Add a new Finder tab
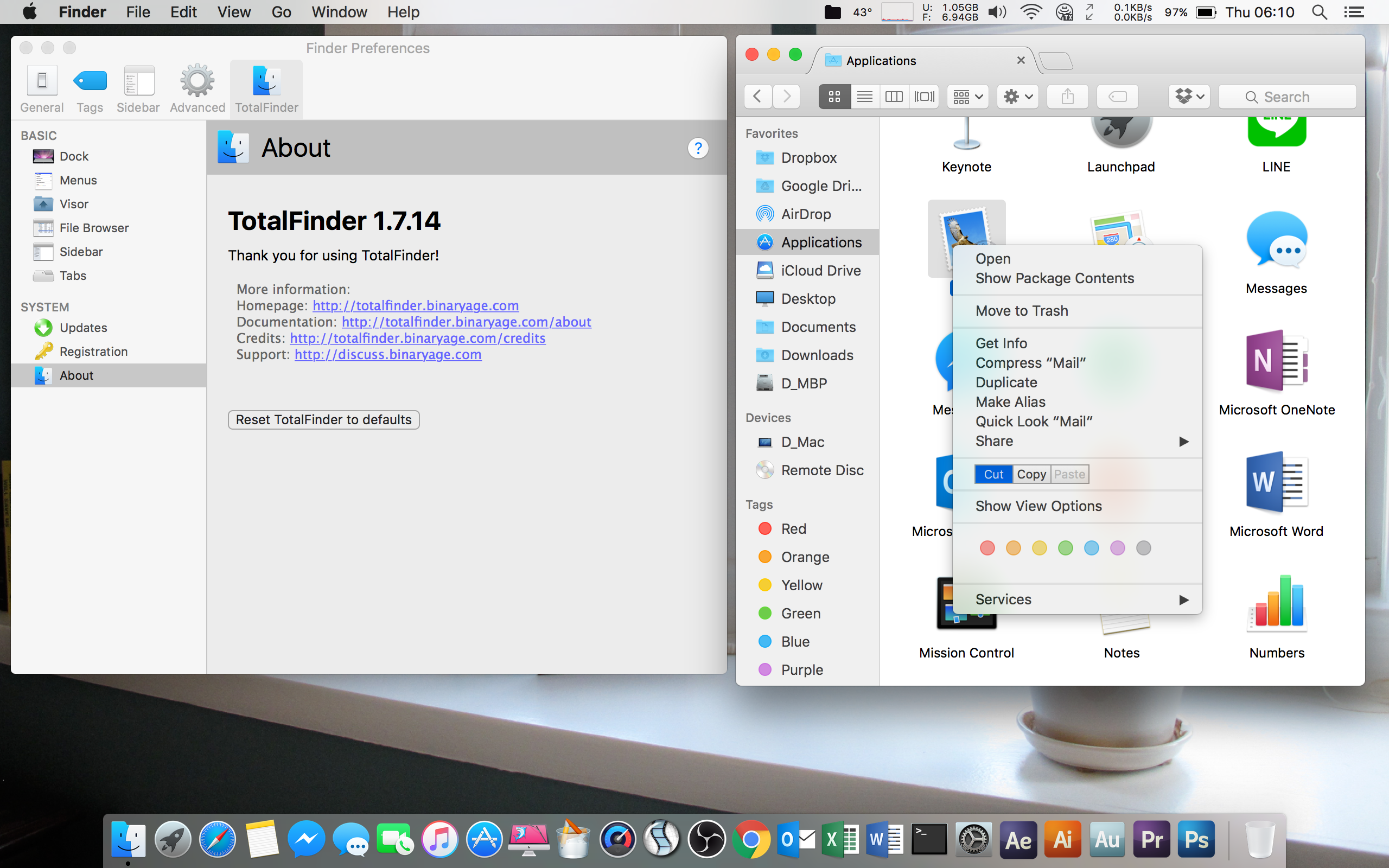Image resolution: width=1389 pixels, height=868 pixels. [x=1055, y=60]
